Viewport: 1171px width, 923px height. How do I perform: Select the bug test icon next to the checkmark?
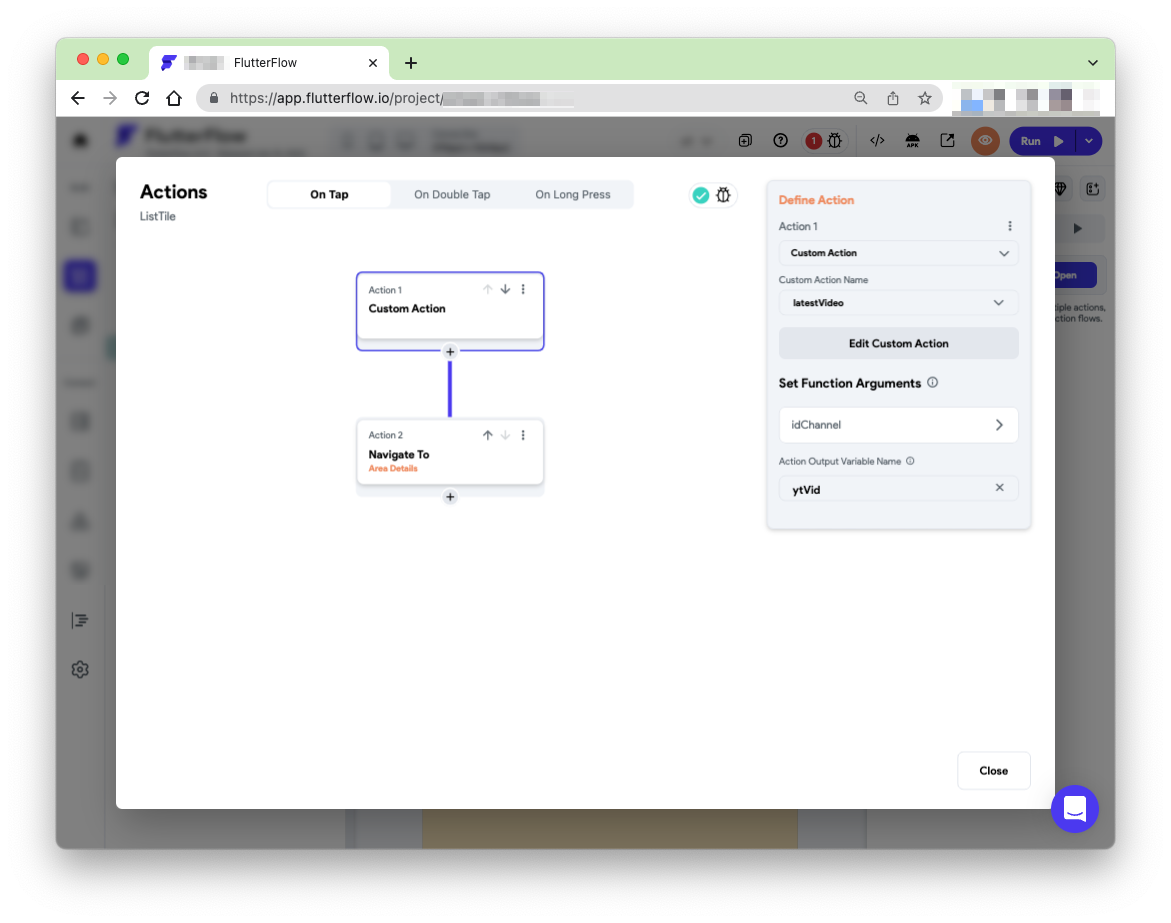[x=723, y=195]
